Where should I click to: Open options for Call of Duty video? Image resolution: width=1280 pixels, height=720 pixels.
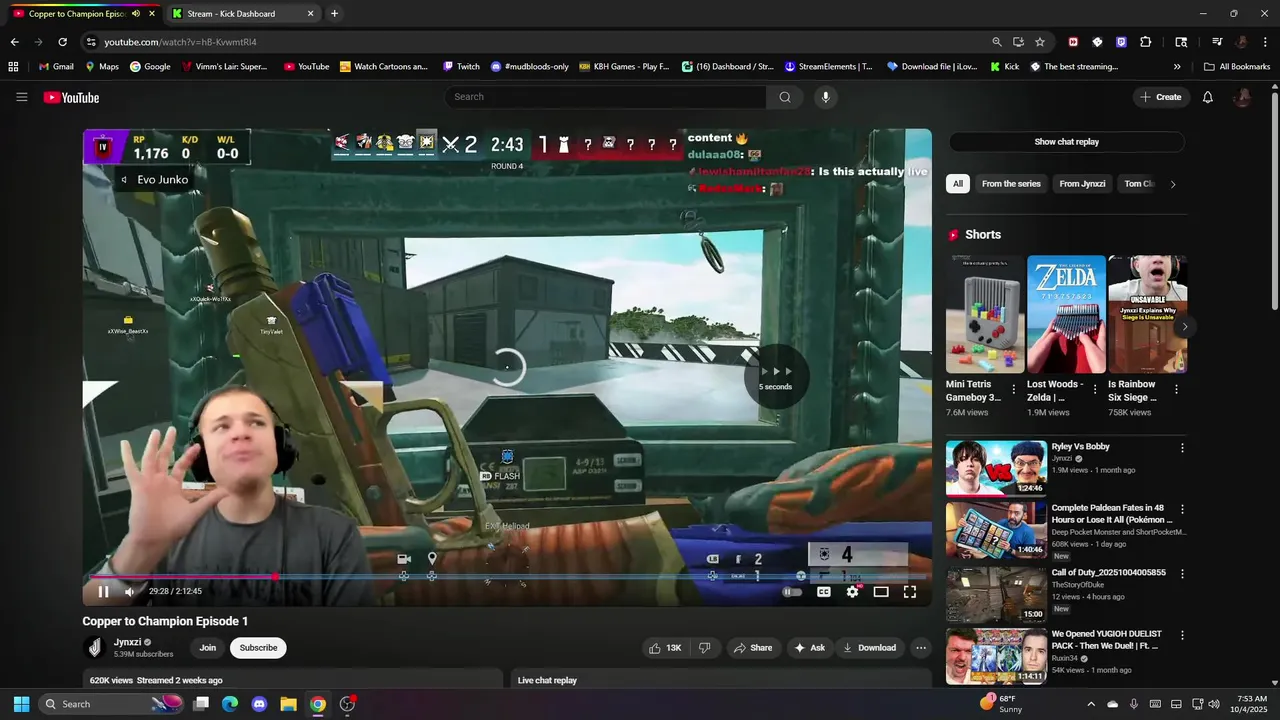click(x=1182, y=574)
